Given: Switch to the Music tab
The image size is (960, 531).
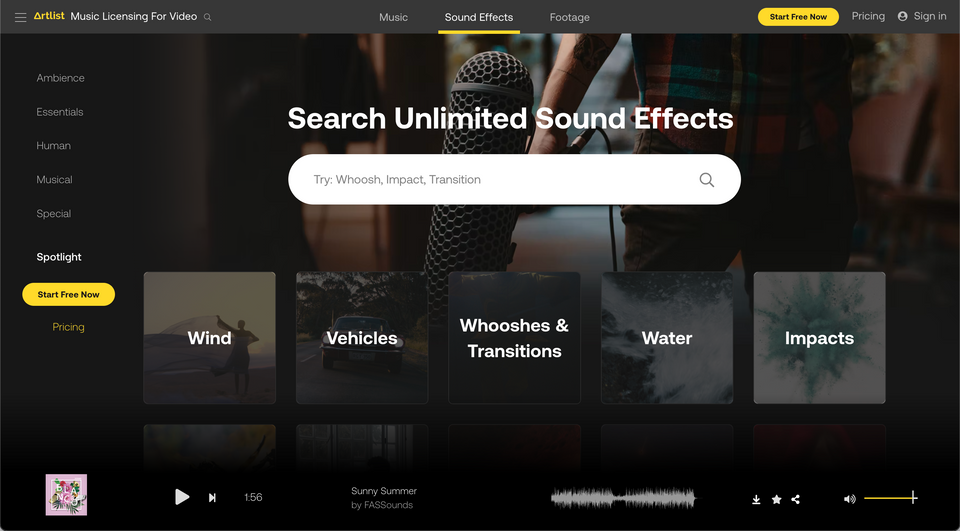Looking at the screenshot, I should (393, 17).
